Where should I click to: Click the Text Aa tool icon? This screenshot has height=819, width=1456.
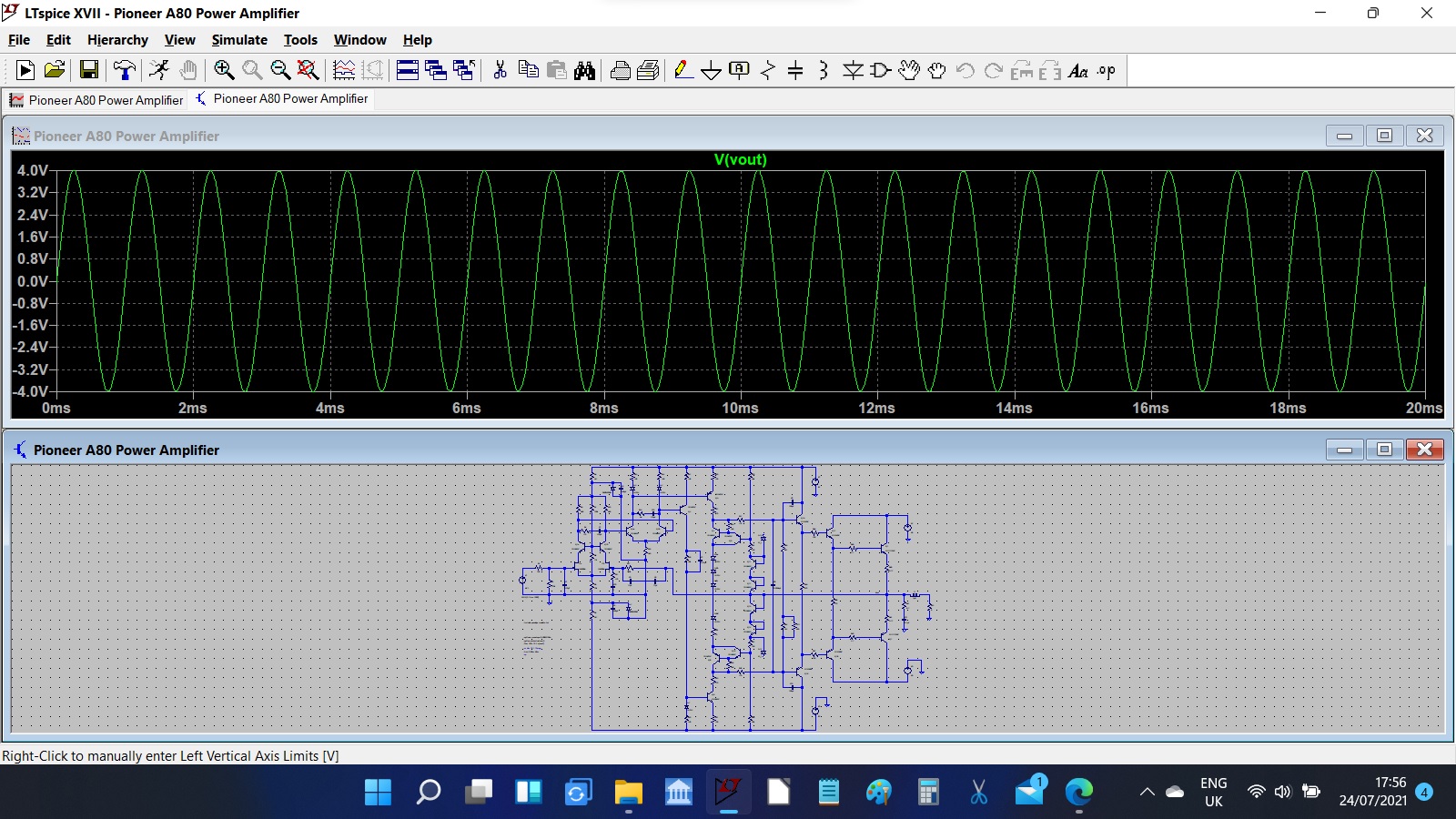(x=1078, y=70)
